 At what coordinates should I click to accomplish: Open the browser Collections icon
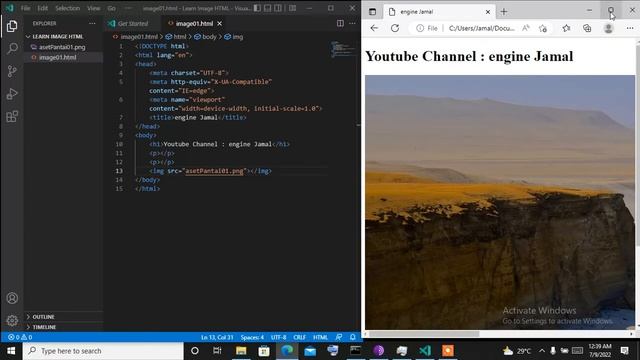coord(587,28)
